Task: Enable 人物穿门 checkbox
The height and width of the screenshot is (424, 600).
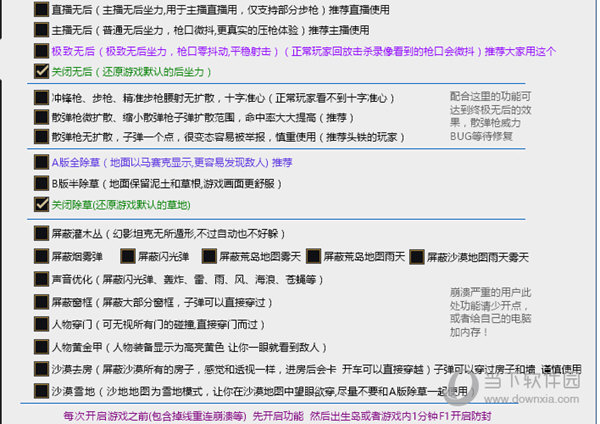Action: (x=41, y=324)
